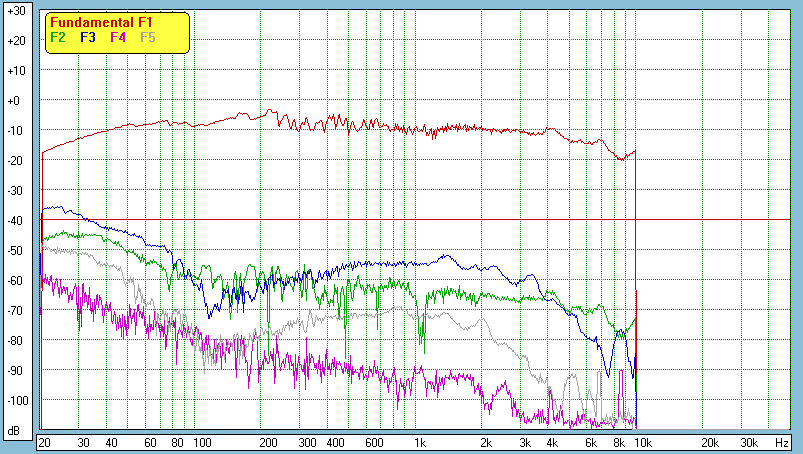Click the 100 frequency axis label
The width and height of the screenshot is (803, 454).
pyautogui.click(x=201, y=441)
